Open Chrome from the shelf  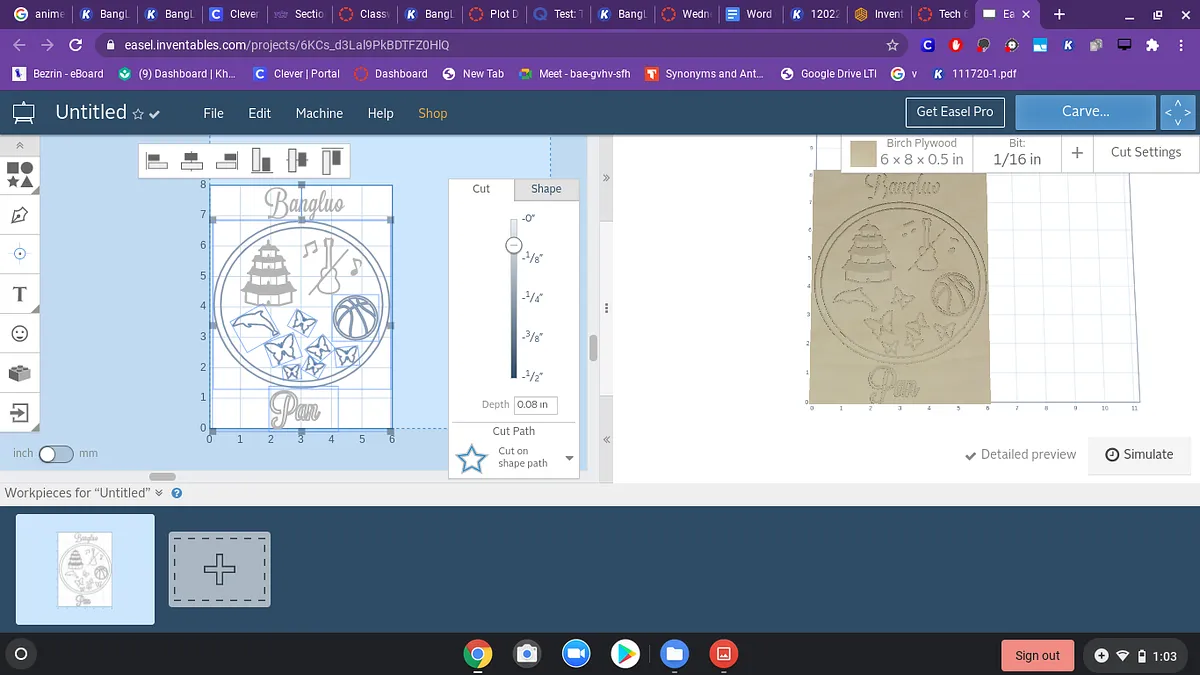[477, 655]
